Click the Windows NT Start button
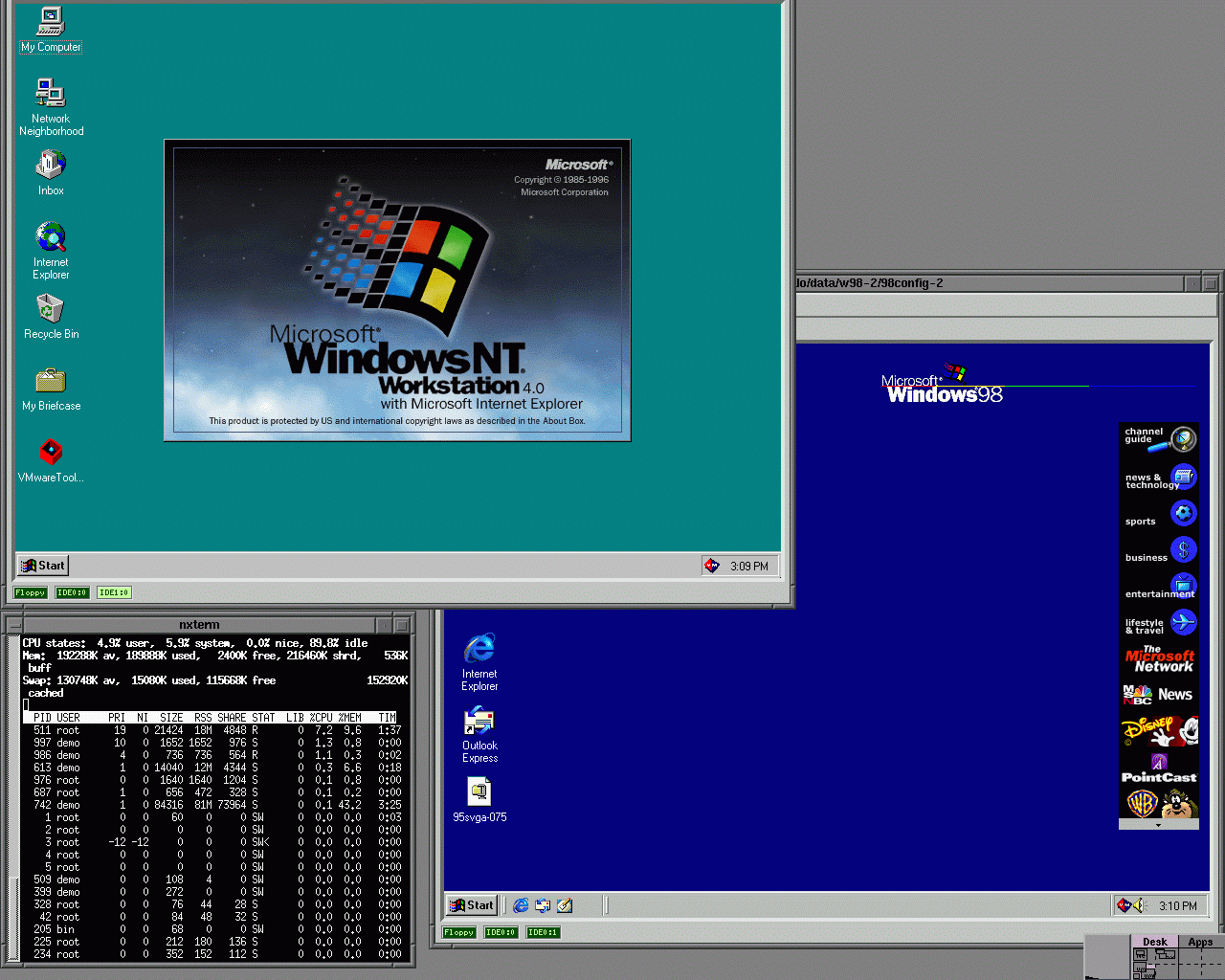The width and height of the screenshot is (1225, 980). pyautogui.click(x=43, y=566)
